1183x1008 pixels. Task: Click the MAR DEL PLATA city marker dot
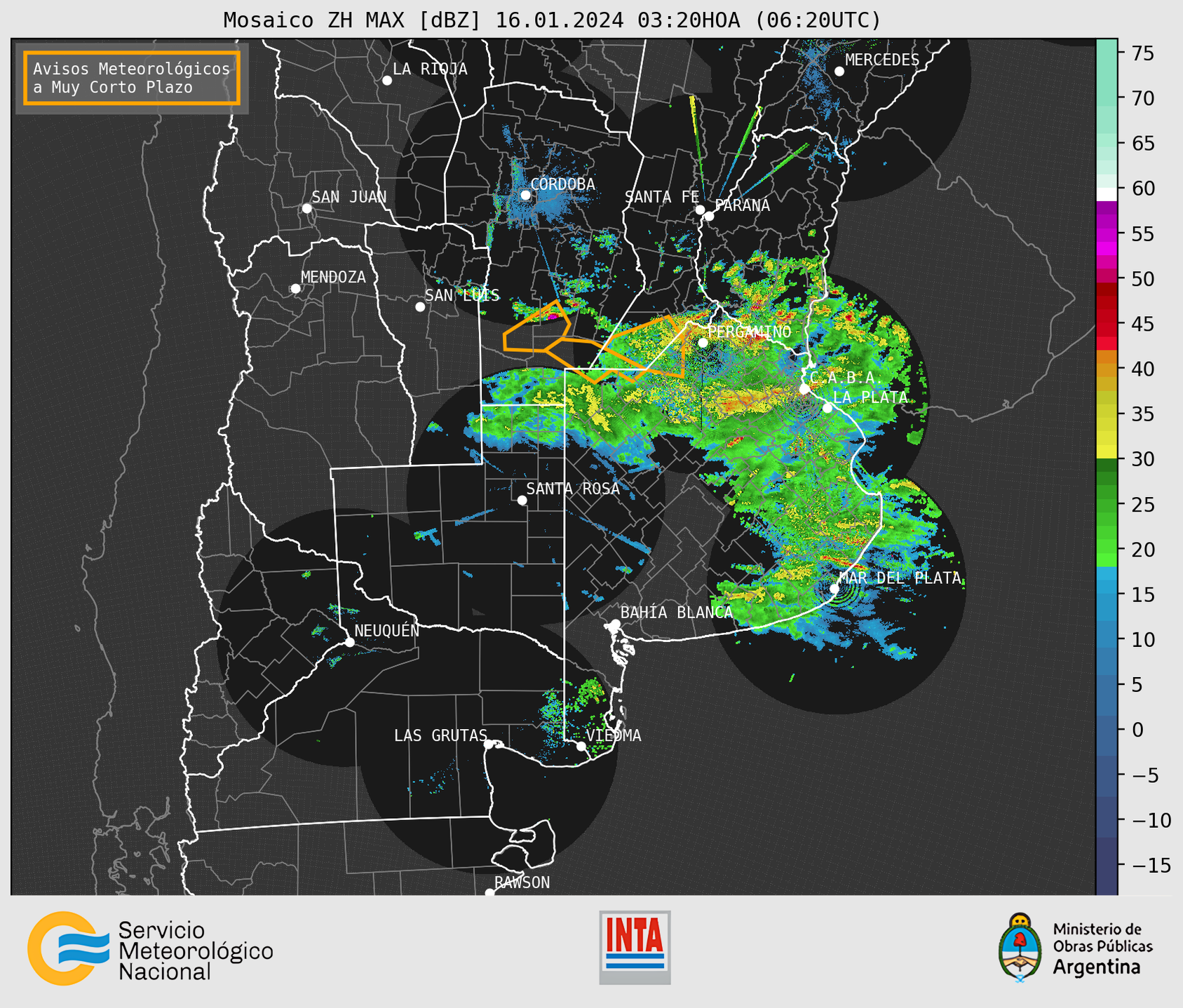coord(834,588)
